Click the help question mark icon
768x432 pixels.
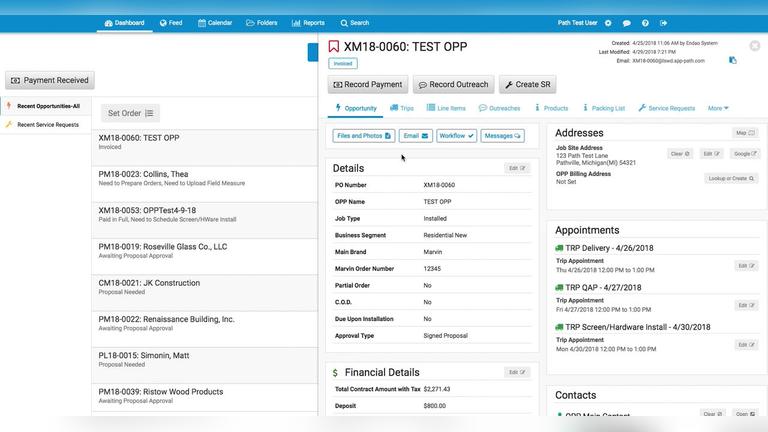coord(645,23)
